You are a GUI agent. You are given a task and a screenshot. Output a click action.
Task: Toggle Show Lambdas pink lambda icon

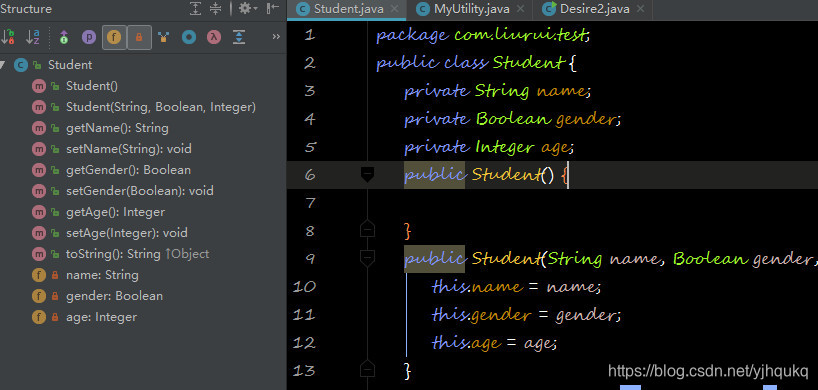tap(213, 37)
